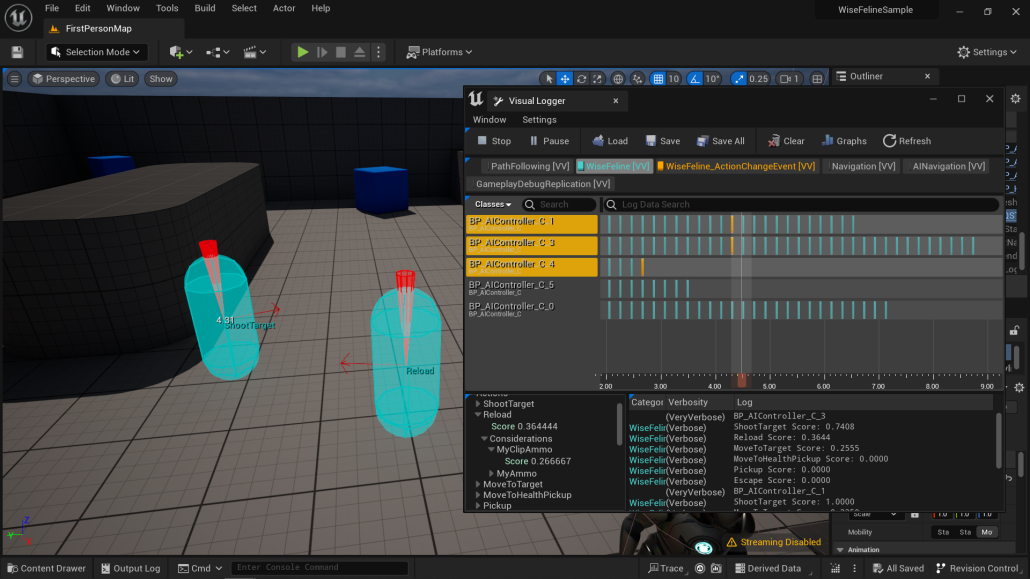
Task: Open the Cinematics clapboard icon
Action: [x=254, y=52]
